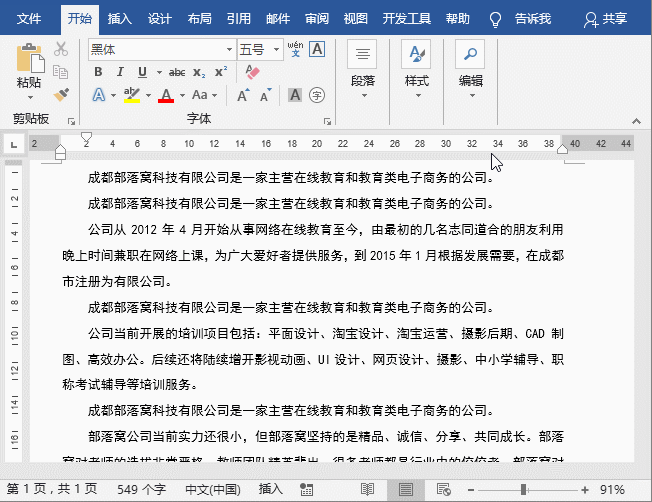Toggle Italic formatting
The height and width of the screenshot is (502, 652).
point(120,72)
